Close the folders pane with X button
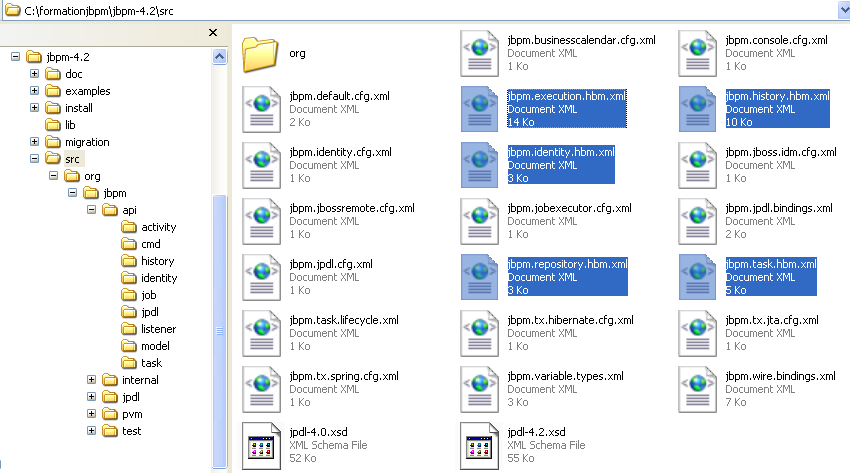Viewport: 850px width, 473px height. (x=213, y=32)
